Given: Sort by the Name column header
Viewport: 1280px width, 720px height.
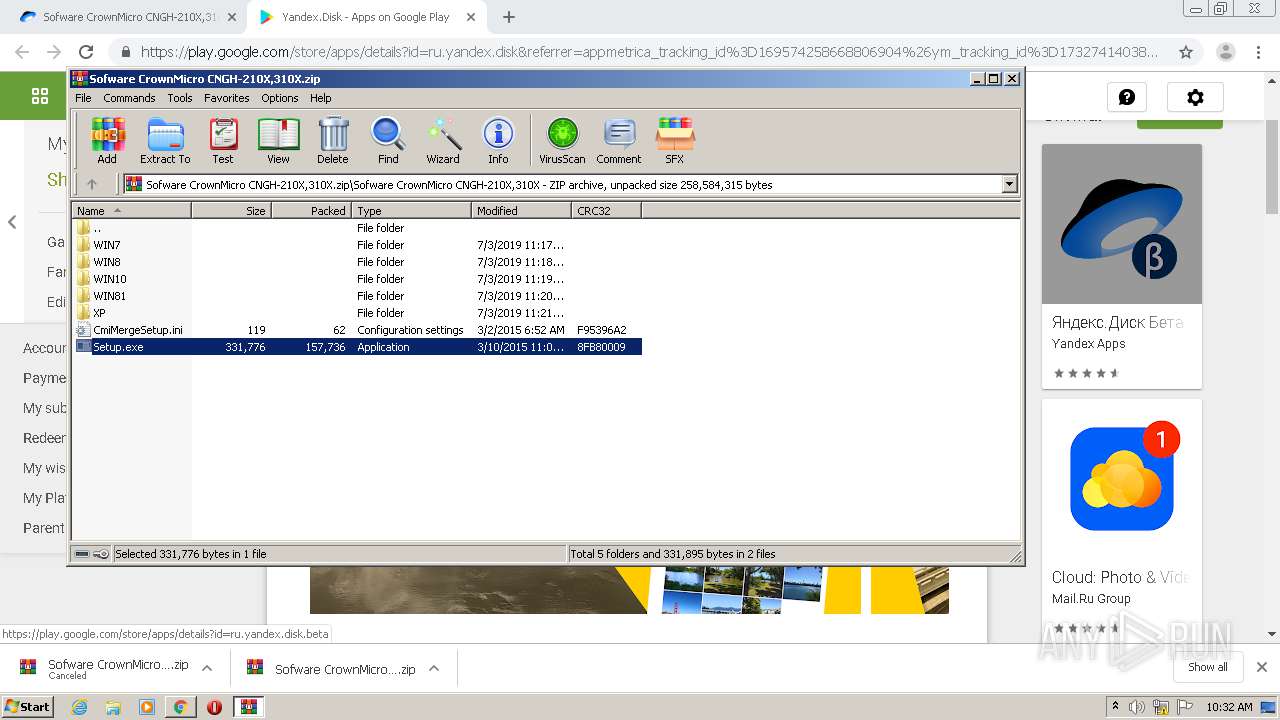Looking at the screenshot, I should click(x=131, y=210).
